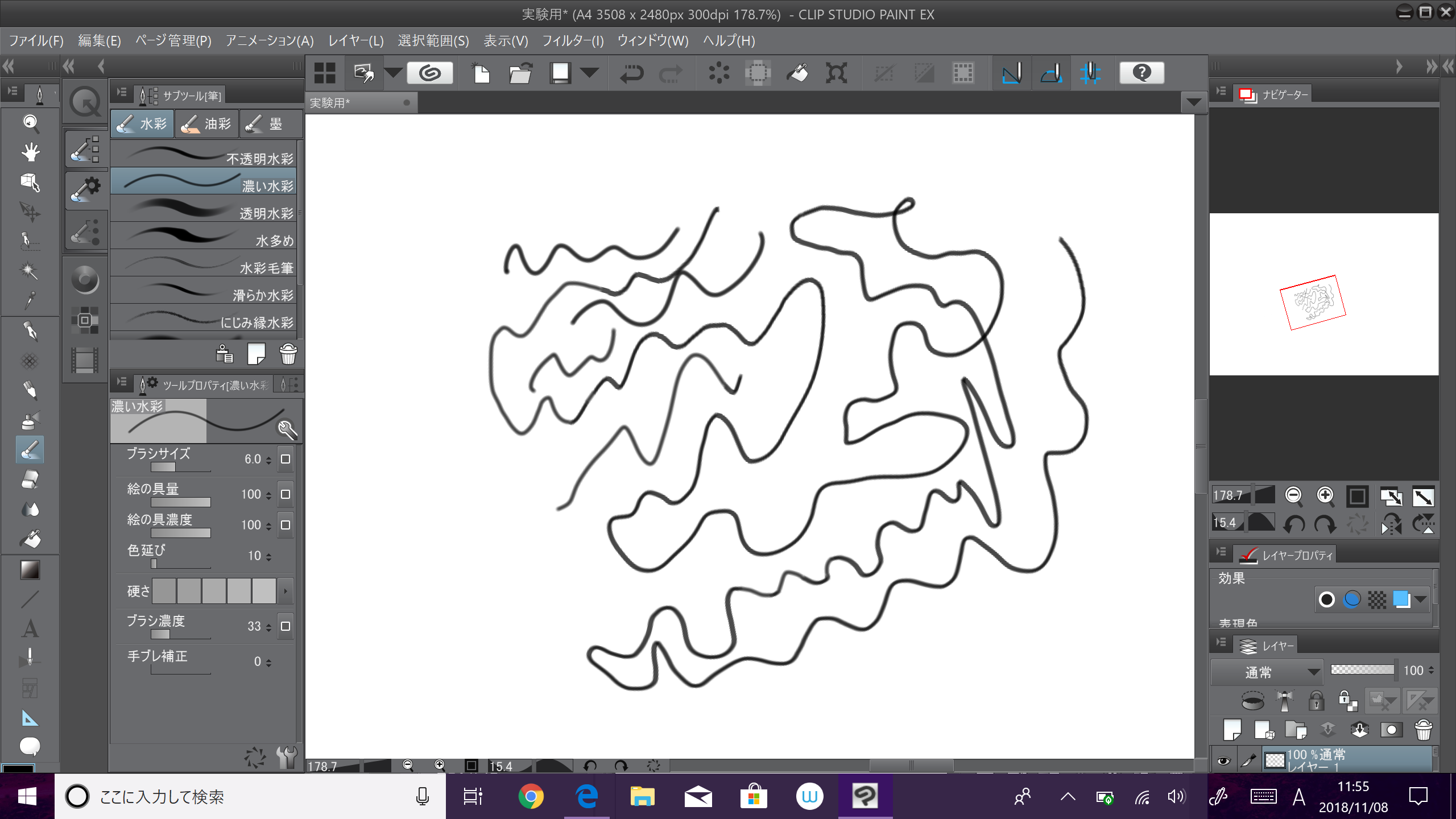1456x819 pixels.
Task: Select the text tool
Action: tap(30, 628)
